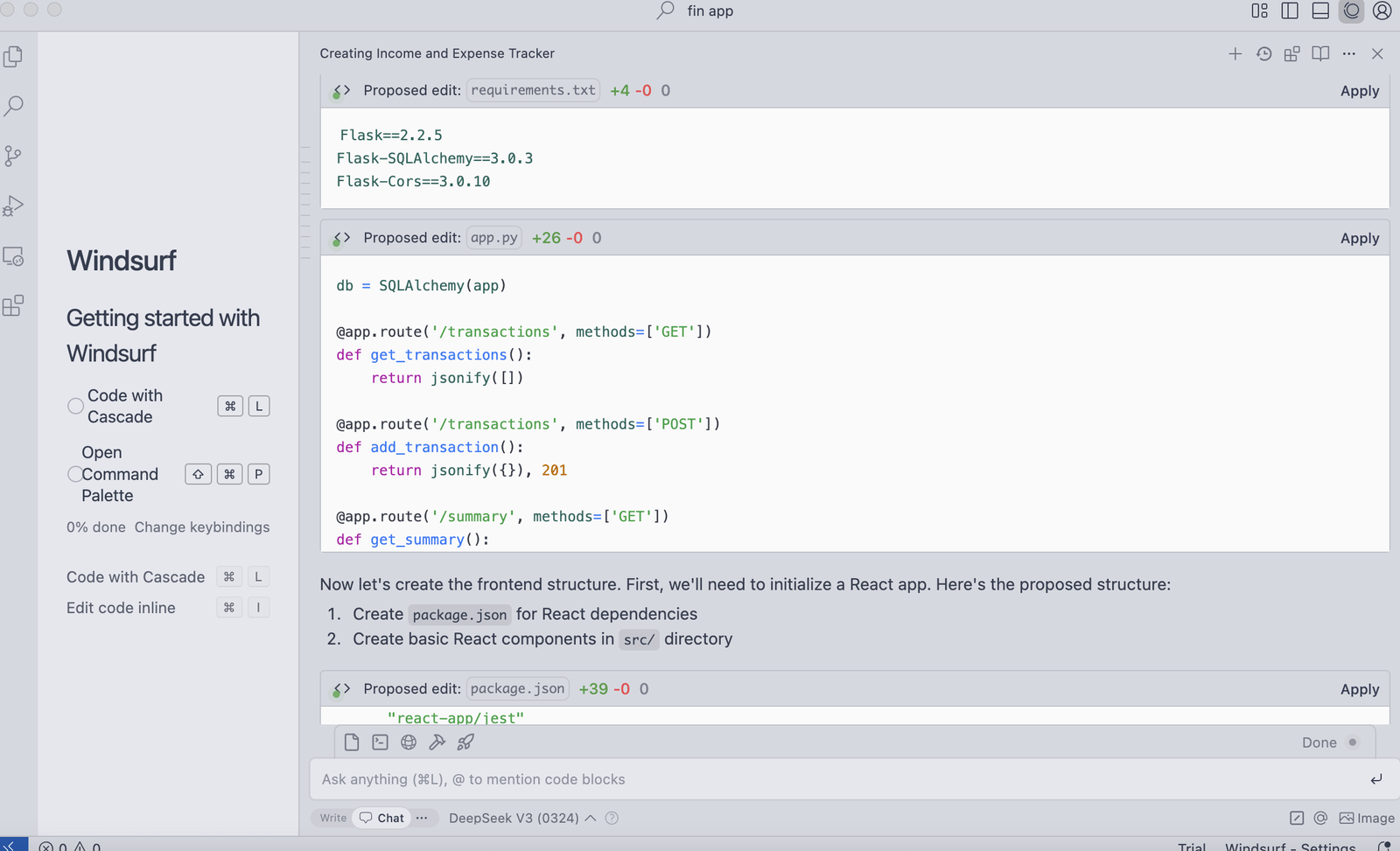This screenshot has width=1400, height=851.
Task: Click the hammer icon in Cascade footer toolbar
Action: click(437, 743)
